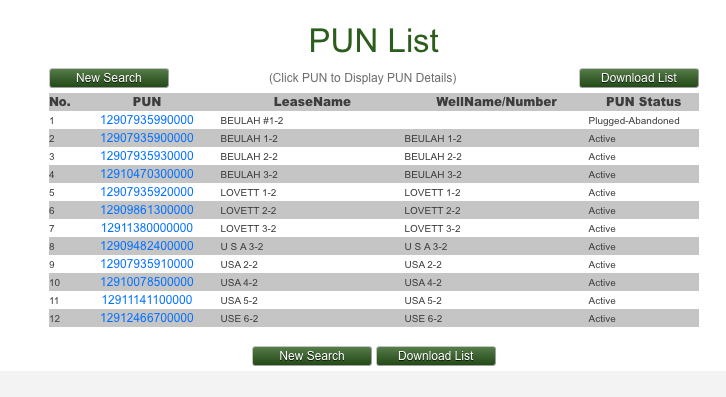Select well name USA 2-2

[x=423, y=265]
